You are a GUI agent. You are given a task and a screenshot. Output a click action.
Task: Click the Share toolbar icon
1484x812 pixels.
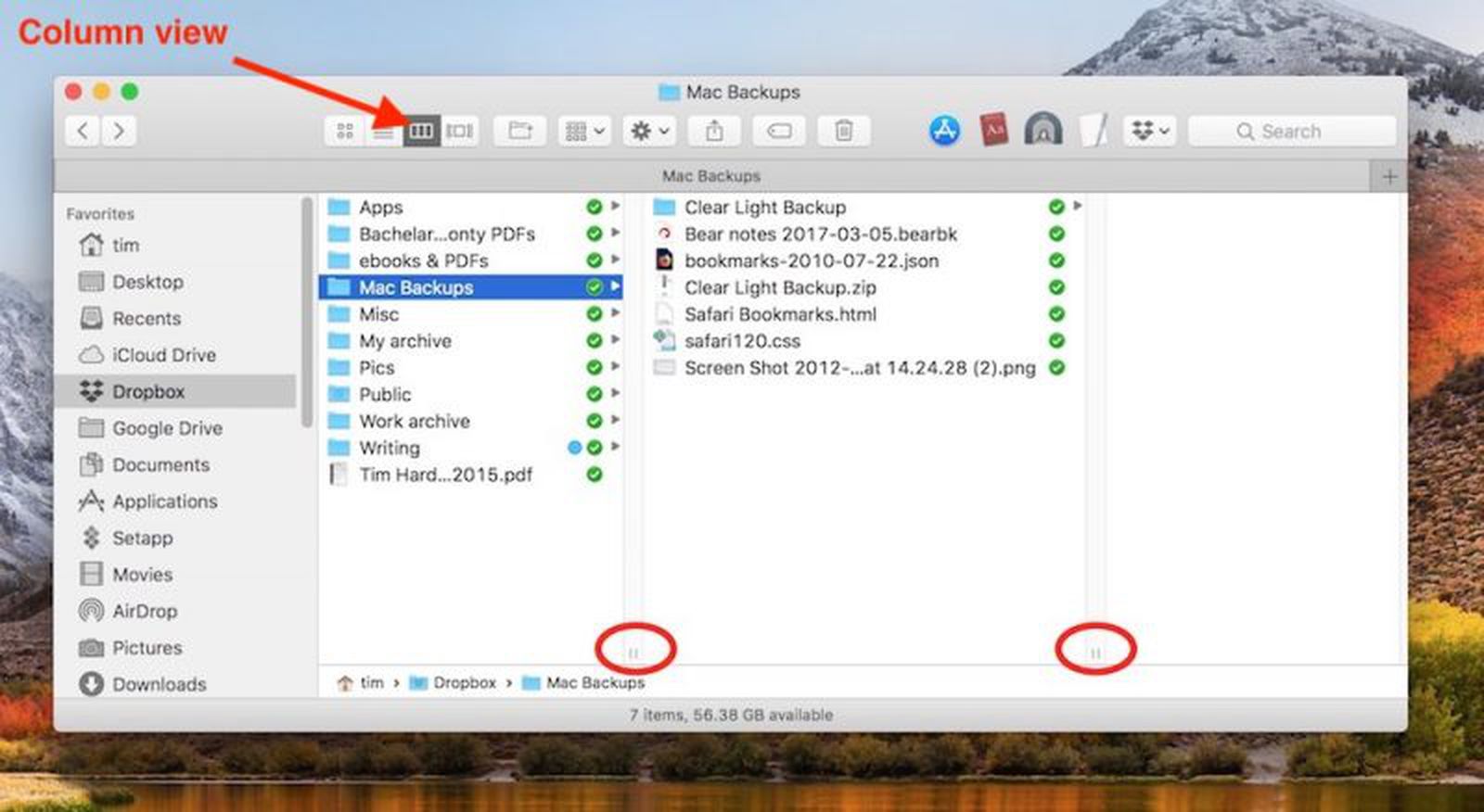click(714, 132)
